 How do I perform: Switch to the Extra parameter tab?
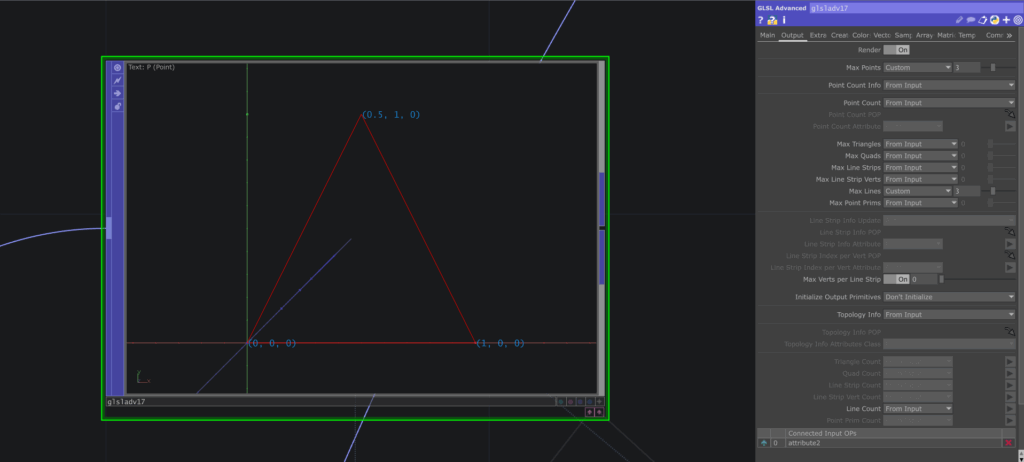coord(818,35)
